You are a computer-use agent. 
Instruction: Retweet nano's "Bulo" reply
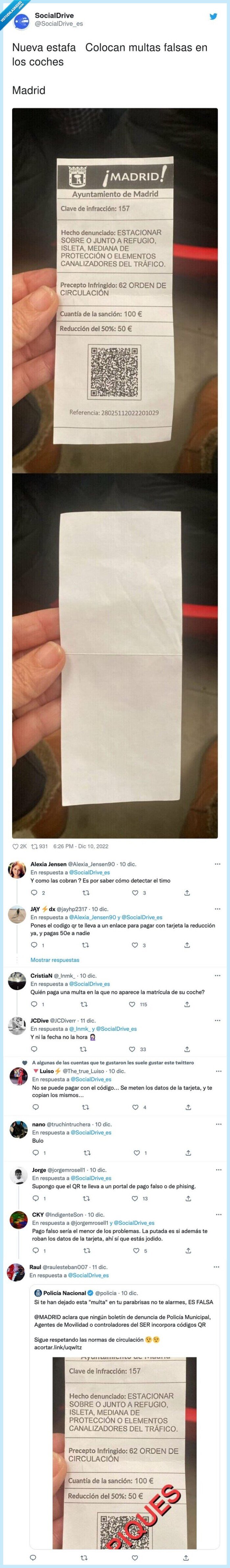(86, 1152)
